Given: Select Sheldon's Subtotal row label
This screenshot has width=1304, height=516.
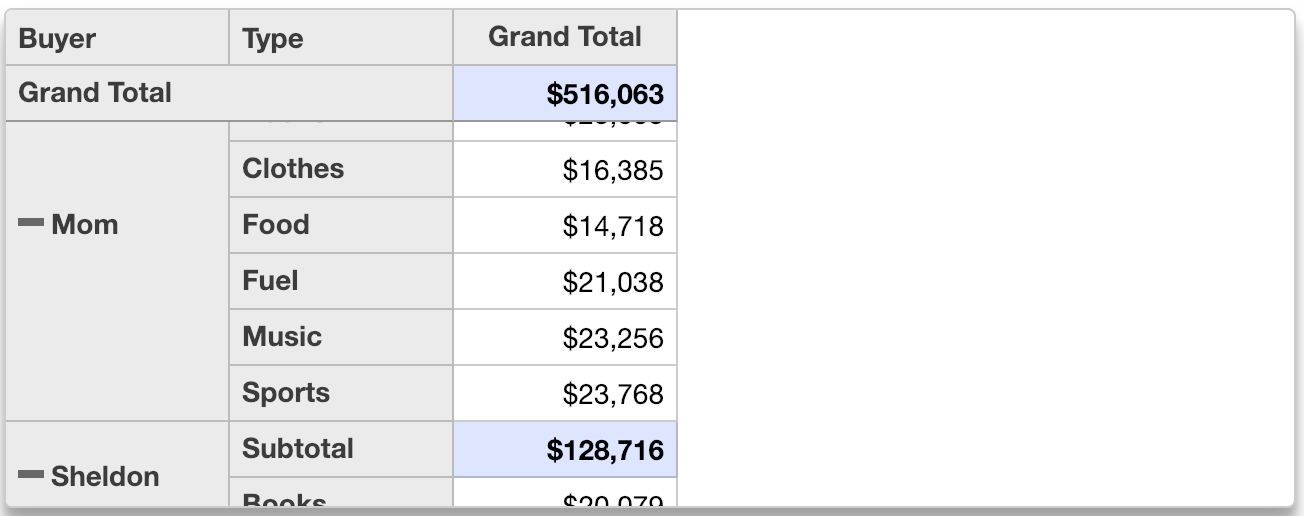Looking at the screenshot, I should click(298, 449).
